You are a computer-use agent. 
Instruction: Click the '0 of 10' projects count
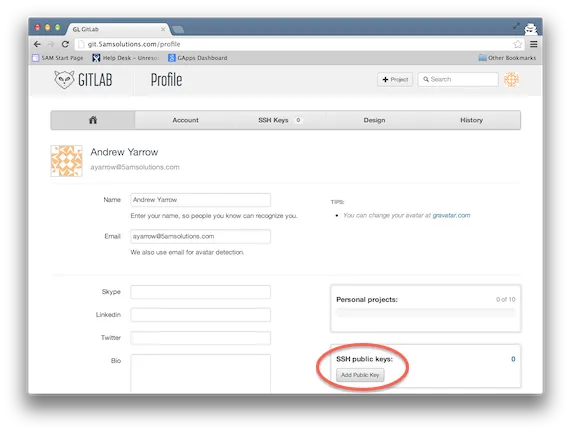(505, 299)
